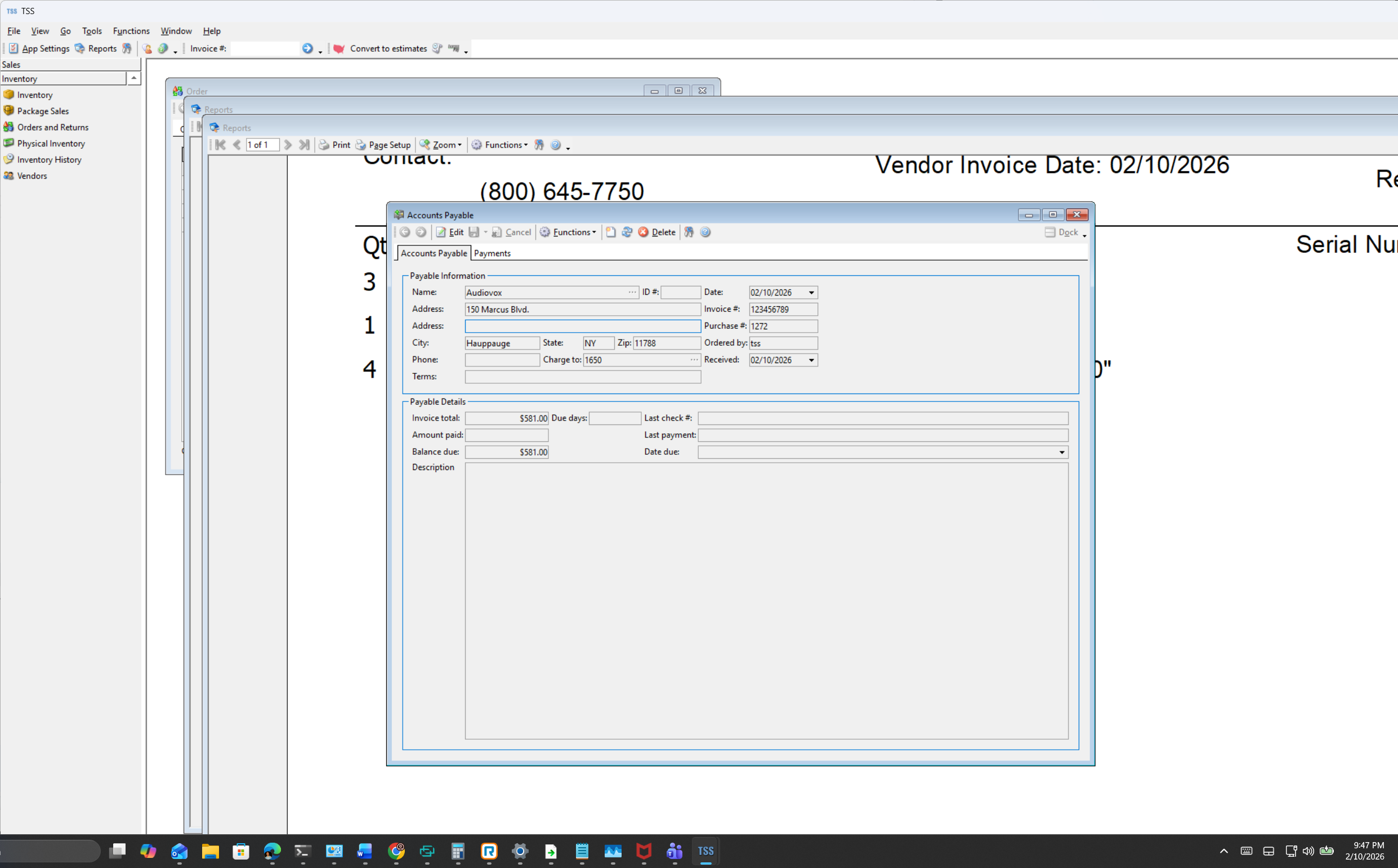Click the Edit button
This screenshot has width=1398, height=868.
(x=450, y=232)
